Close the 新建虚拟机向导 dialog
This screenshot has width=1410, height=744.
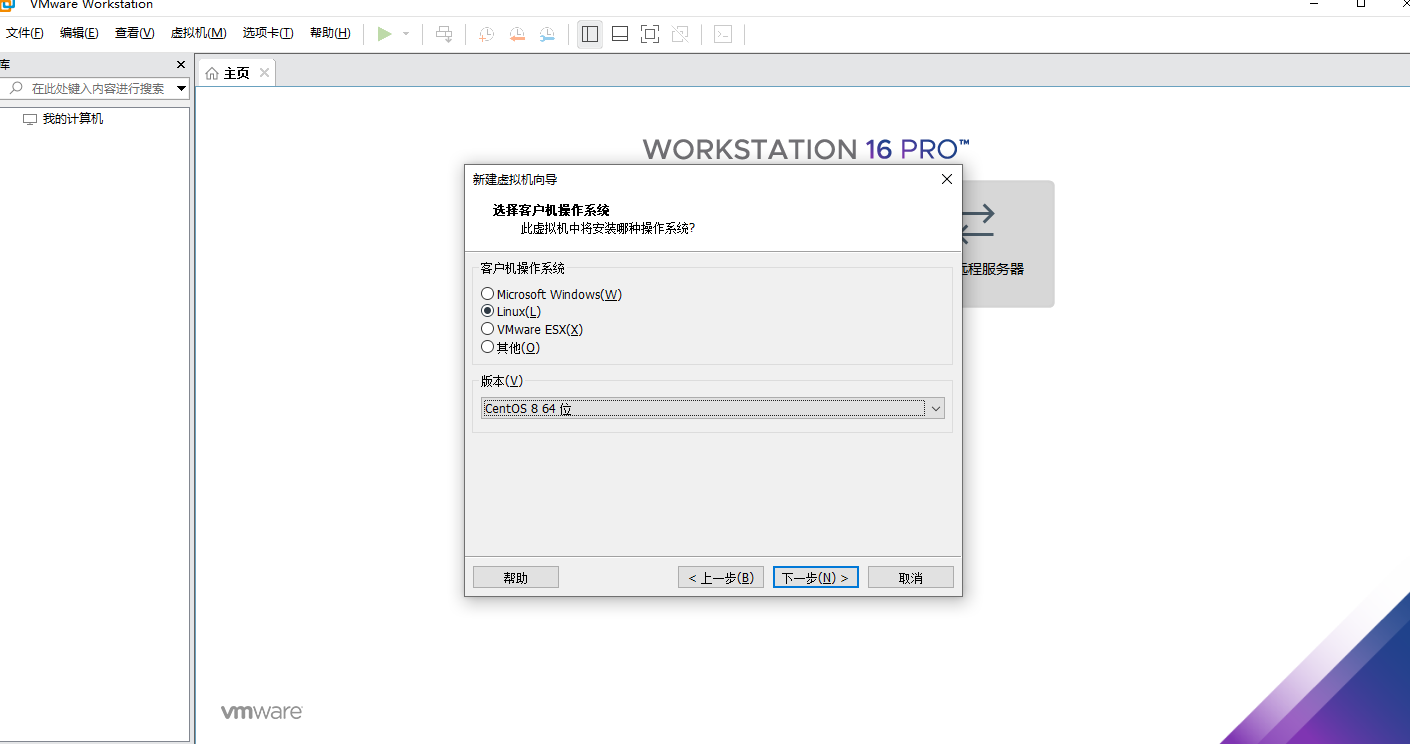[x=947, y=179]
